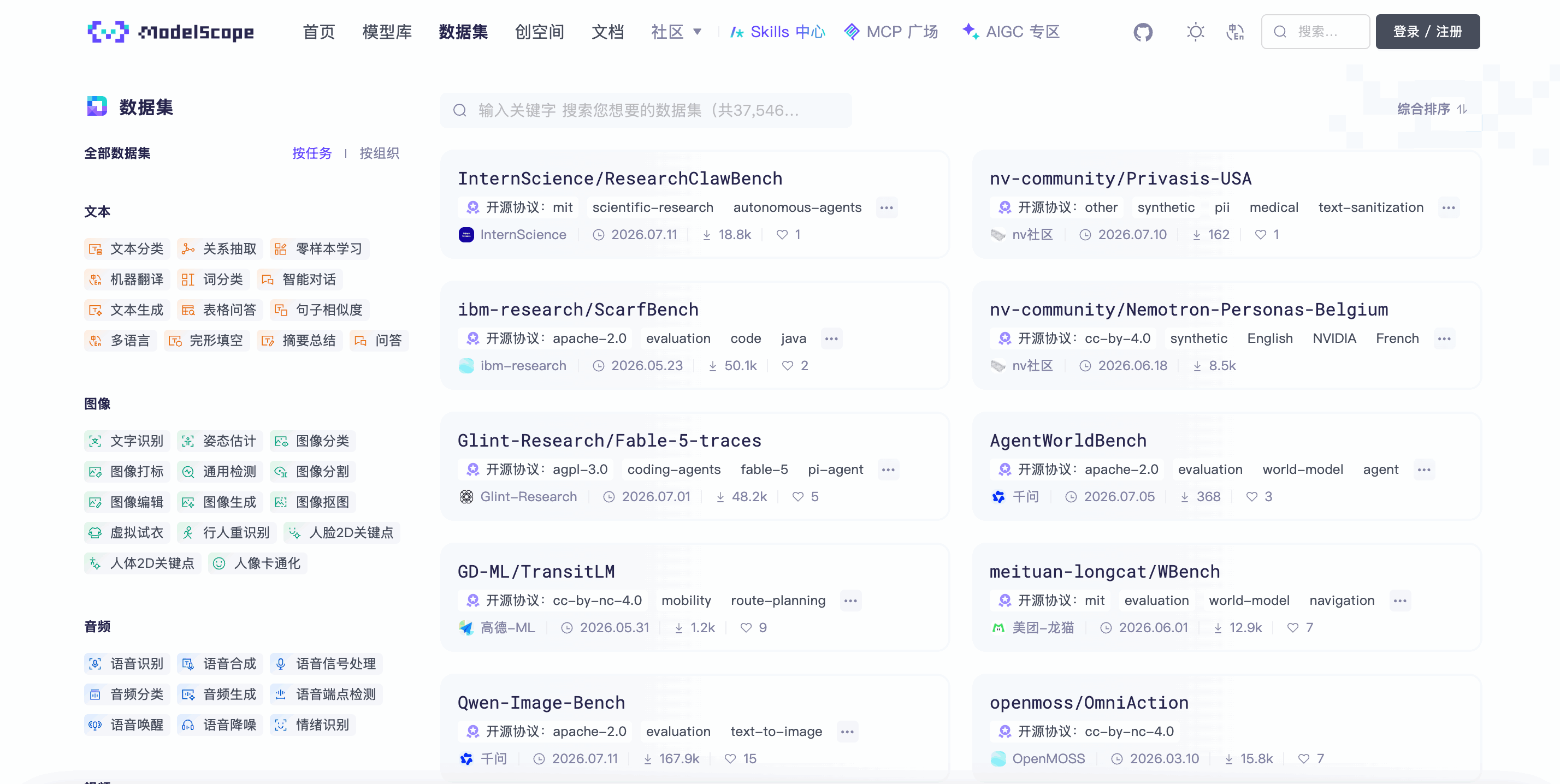
Task: Filter by 文本分类 task tag
Action: 127,249
